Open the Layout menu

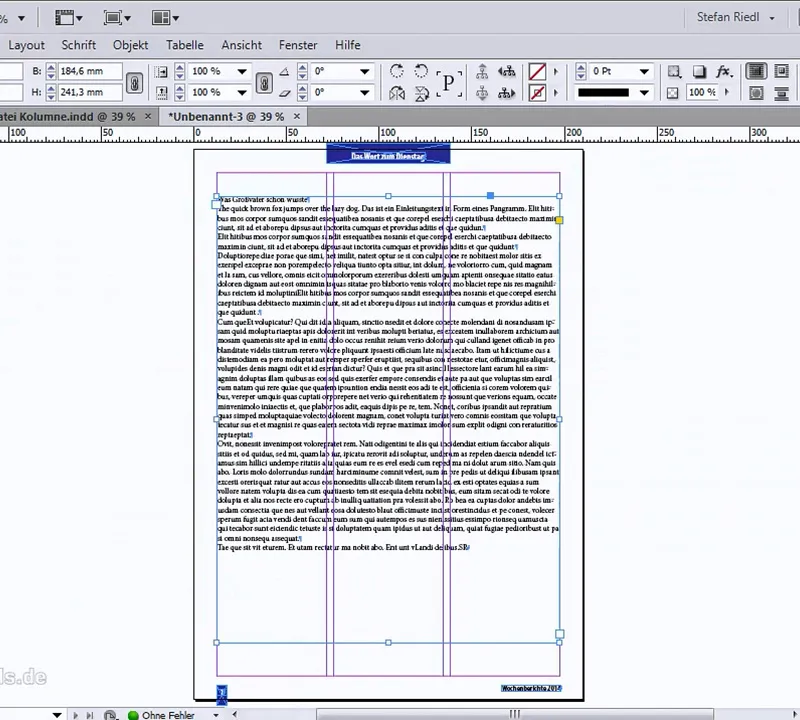coord(27,45)
